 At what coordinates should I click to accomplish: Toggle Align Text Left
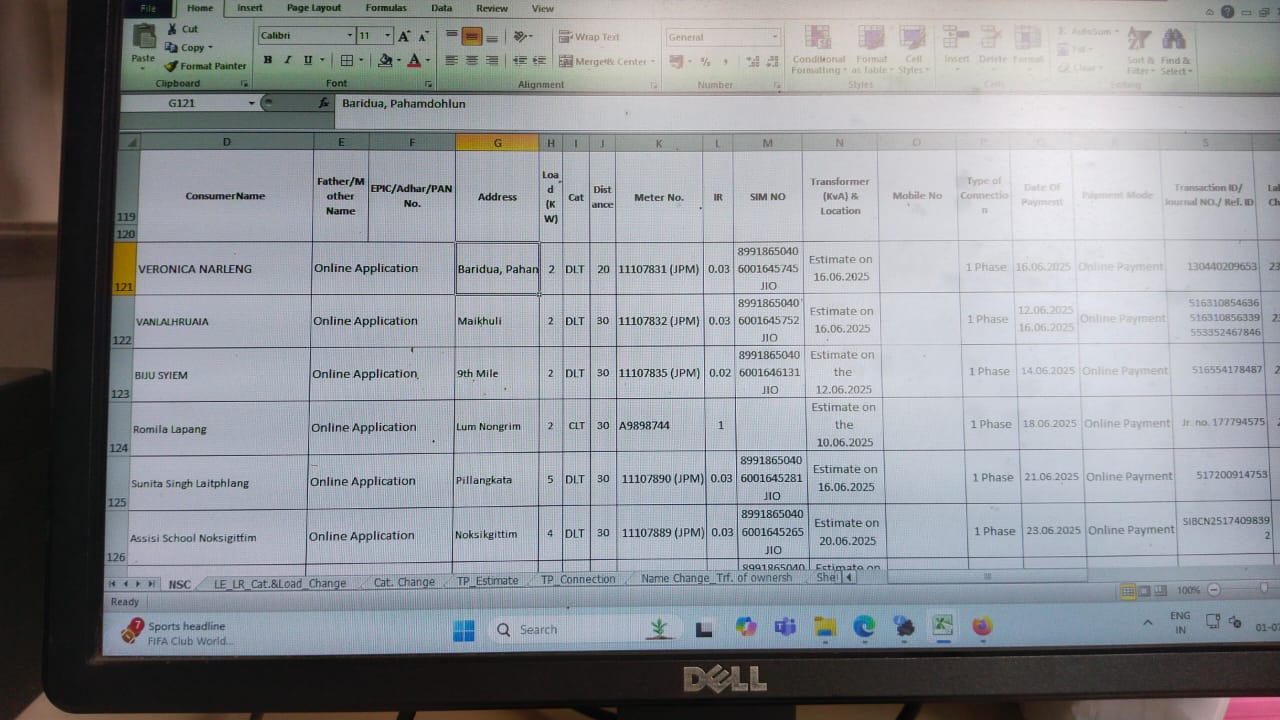pos(452,61)
